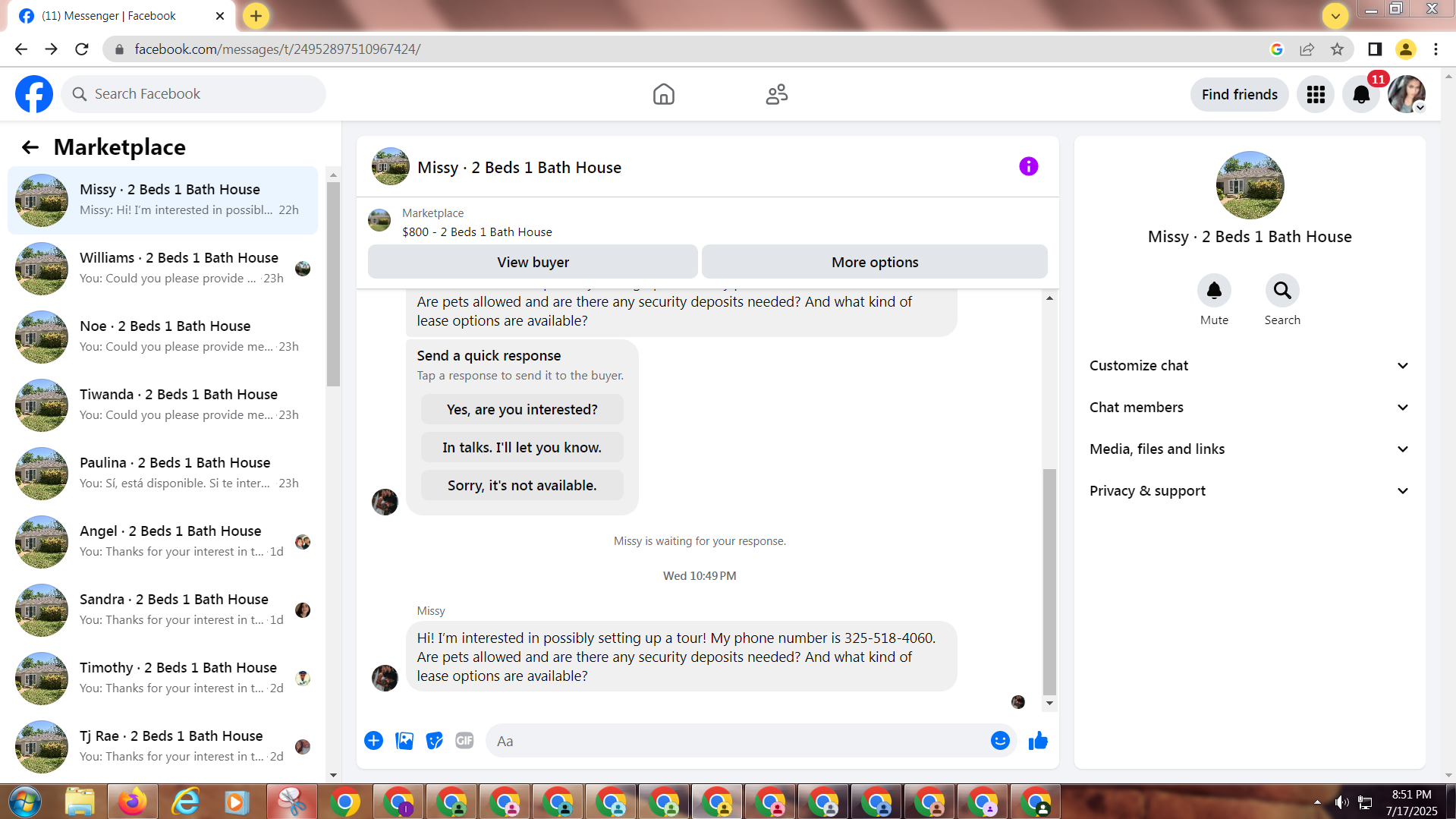Click the Search Facebook field

point(193,94)
